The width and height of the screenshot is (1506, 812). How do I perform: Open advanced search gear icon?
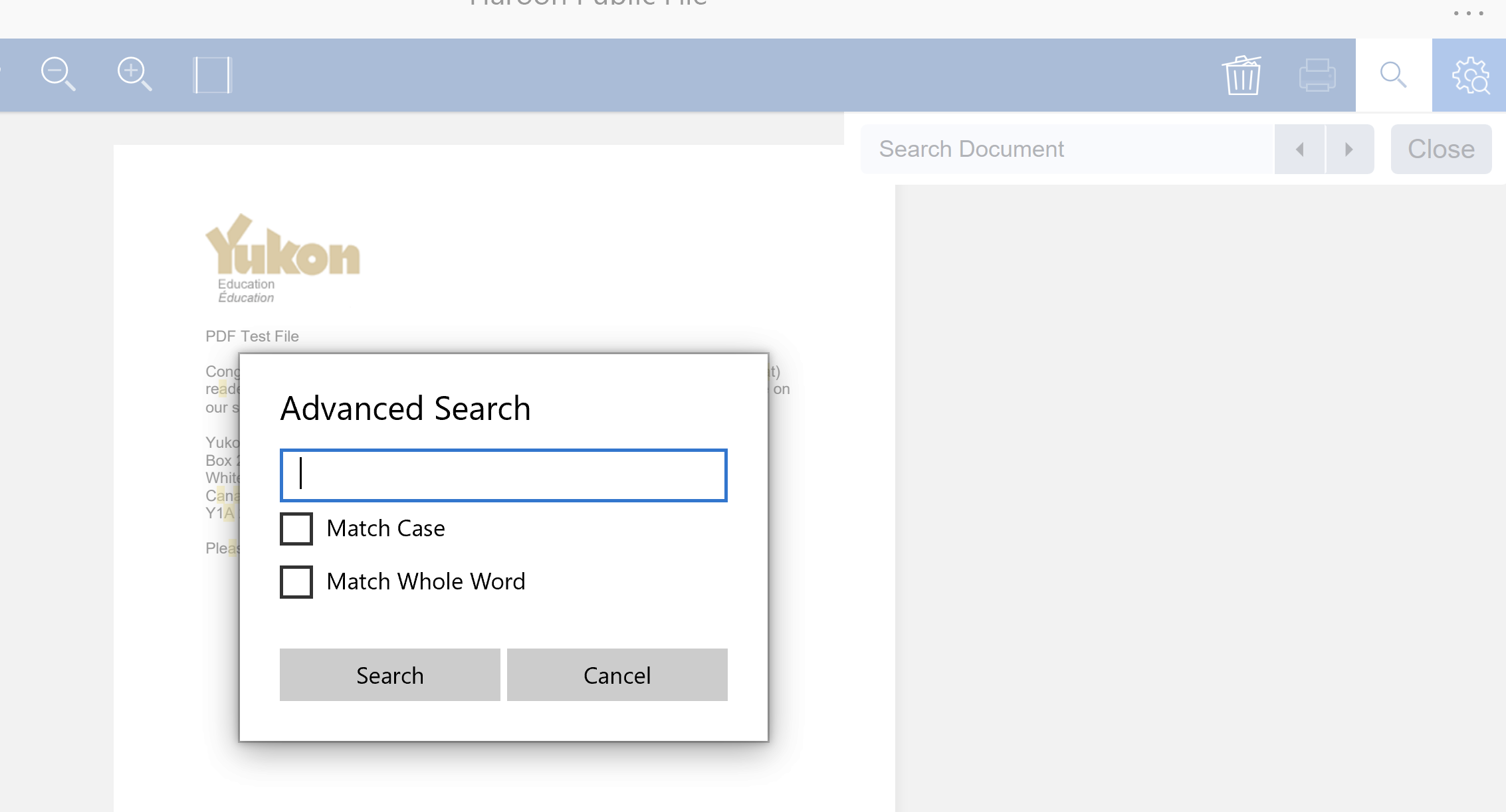[1470, 75]
